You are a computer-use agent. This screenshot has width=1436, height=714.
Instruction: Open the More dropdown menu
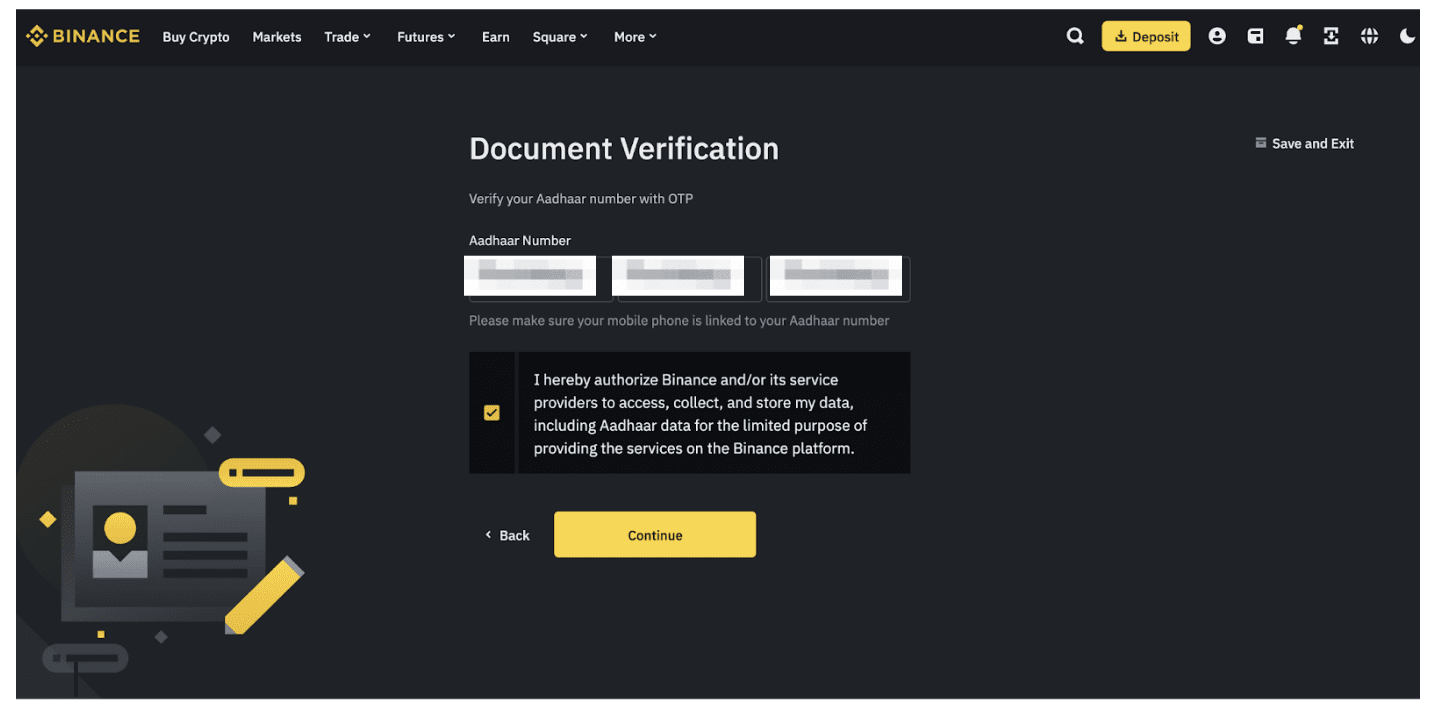pos(635,37)
